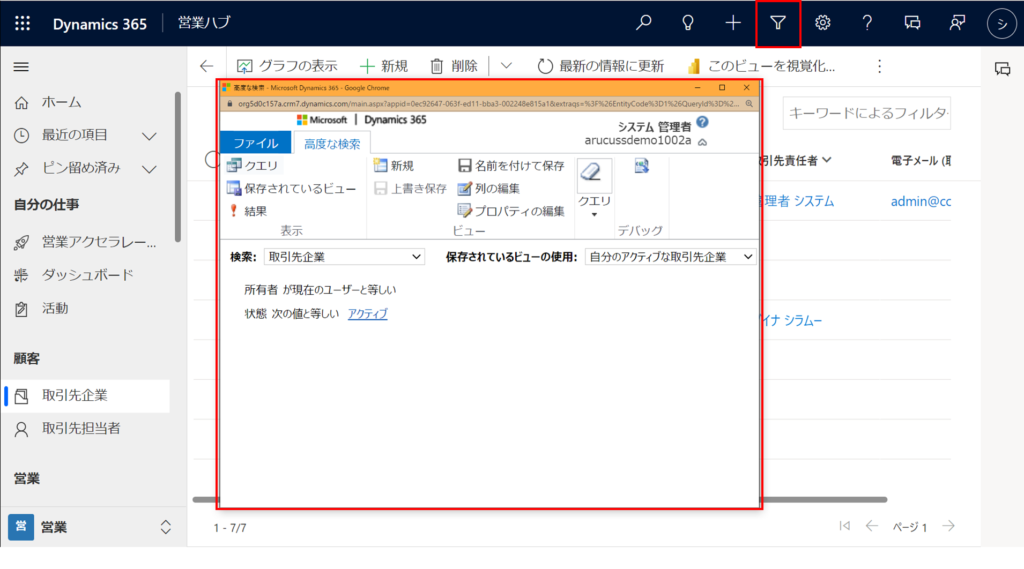Open the システム owner link
1024x569 pixels.
pos(798,201)
